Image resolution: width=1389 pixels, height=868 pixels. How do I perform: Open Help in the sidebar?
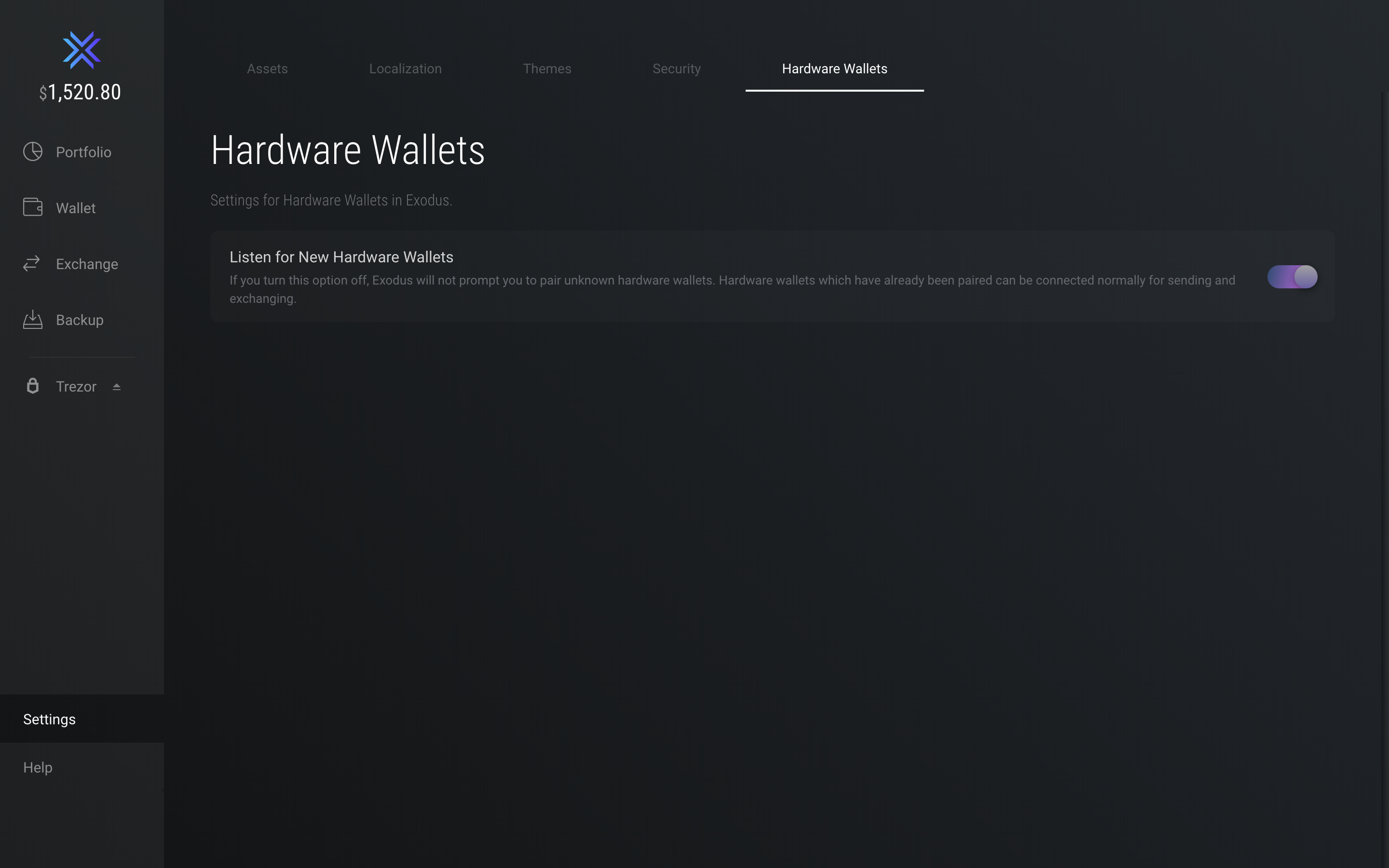tap(82, 767)
